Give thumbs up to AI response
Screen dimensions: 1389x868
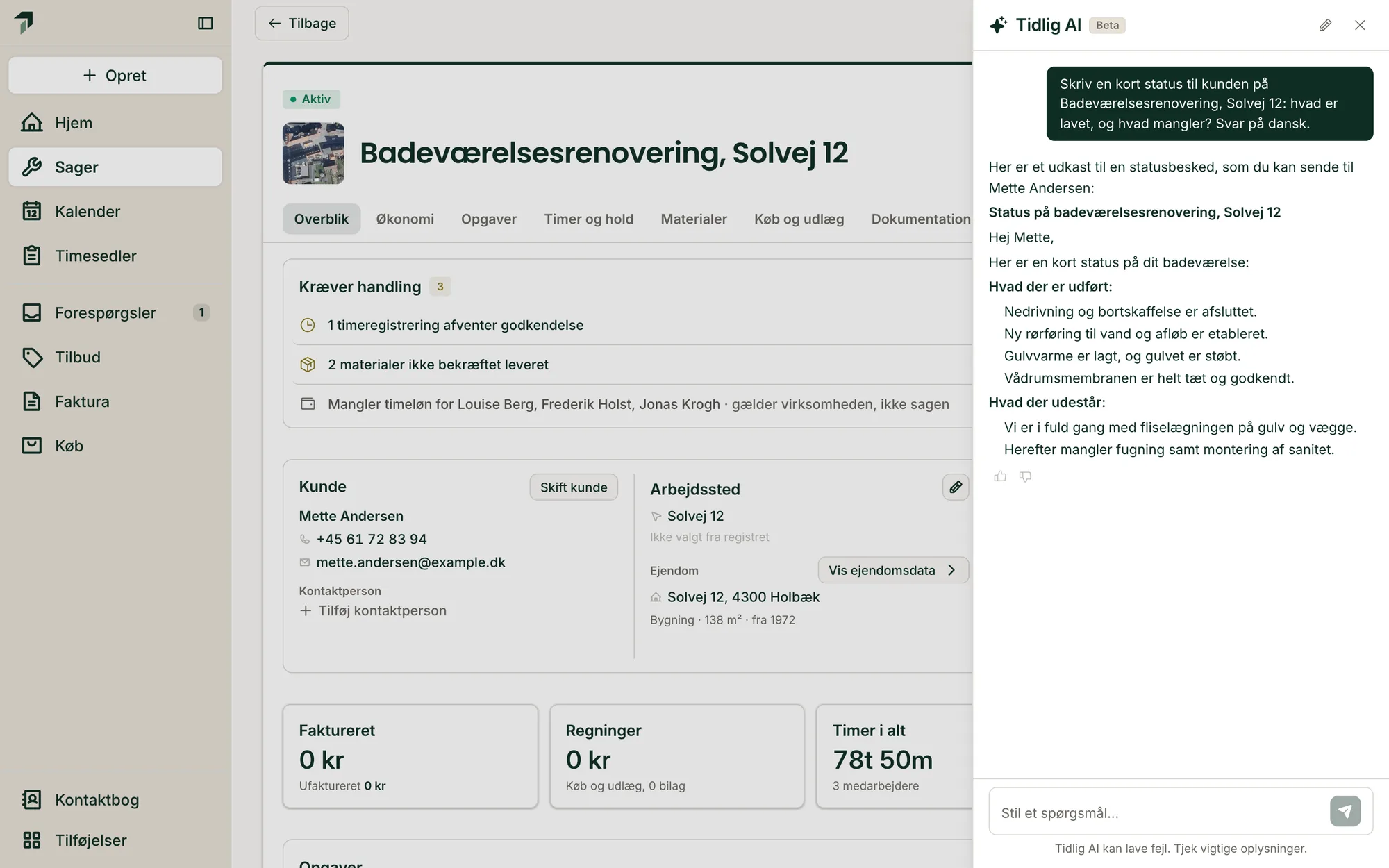click(1000, 476)
